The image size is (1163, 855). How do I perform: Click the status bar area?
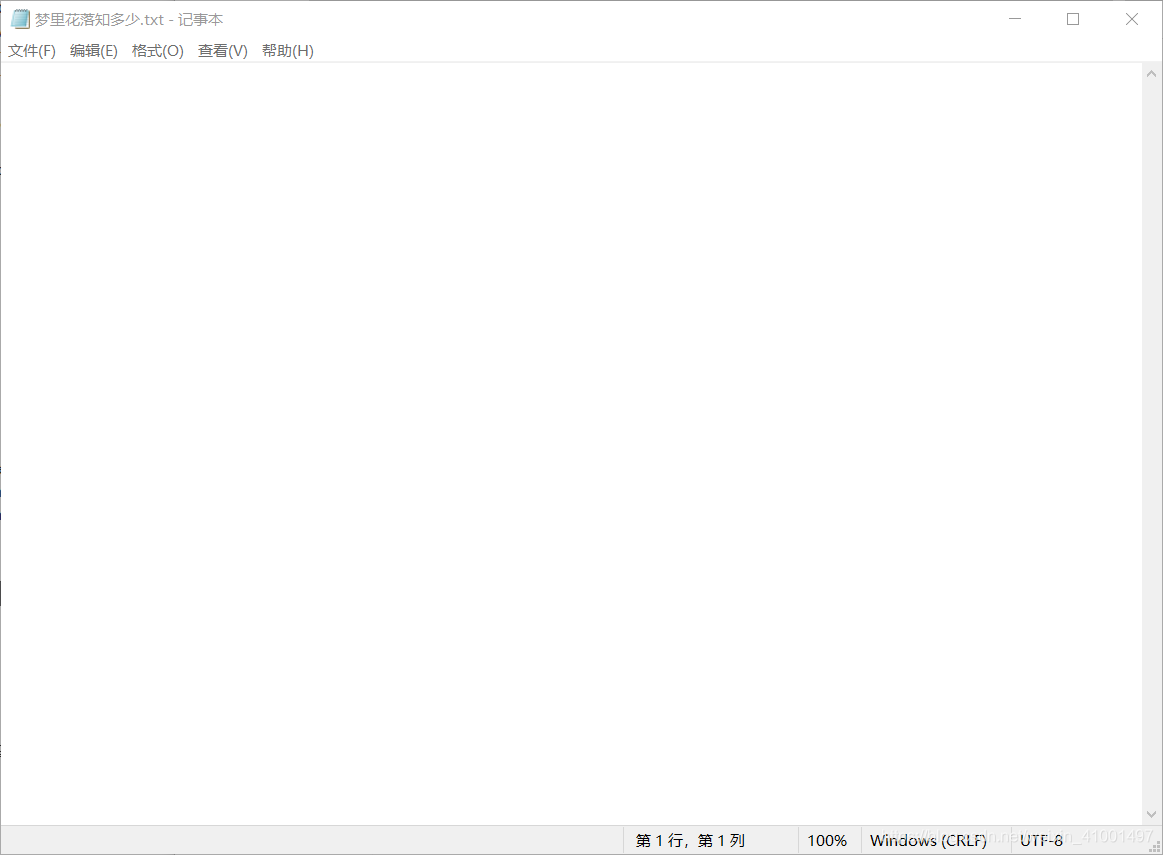400,840
